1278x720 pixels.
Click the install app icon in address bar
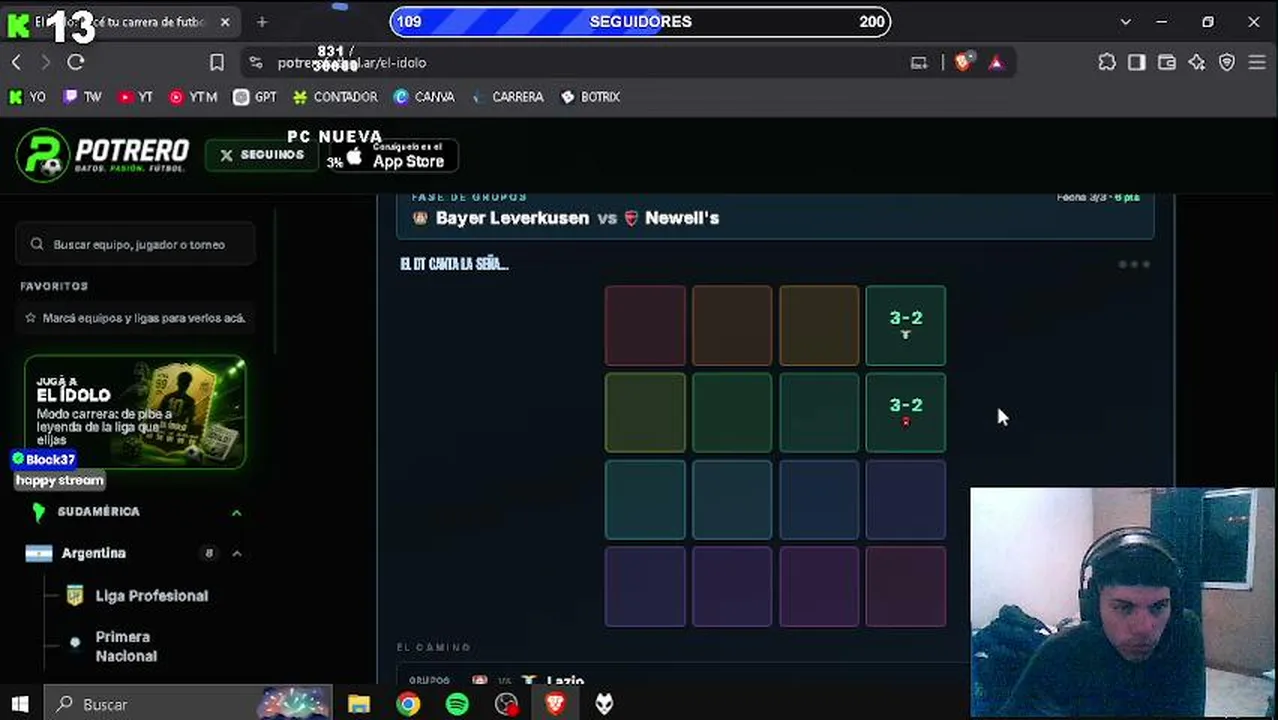pos(919,62)
